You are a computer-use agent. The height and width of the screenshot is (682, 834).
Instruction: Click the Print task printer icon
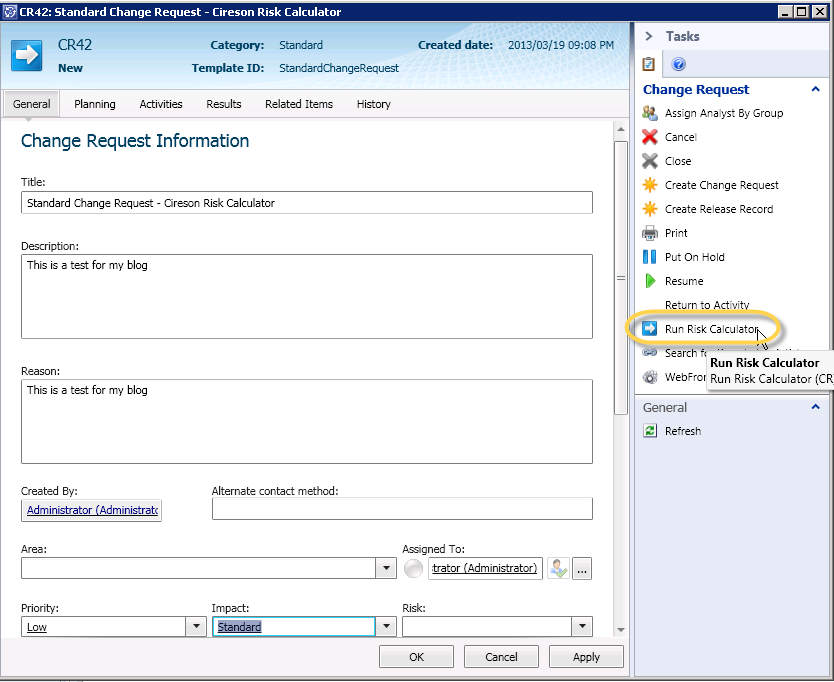point(650,233)
